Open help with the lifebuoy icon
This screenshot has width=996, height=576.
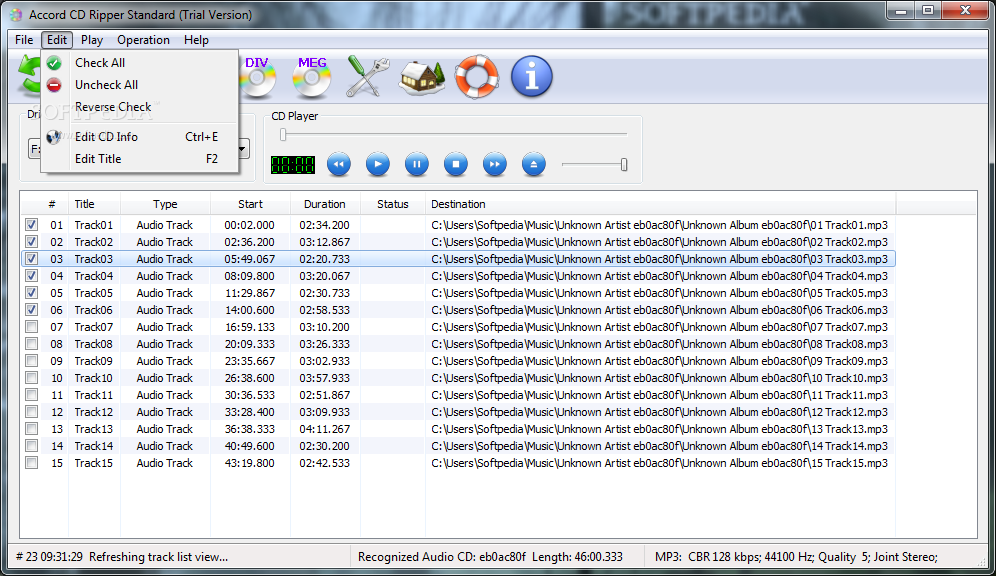pos(477,77)
